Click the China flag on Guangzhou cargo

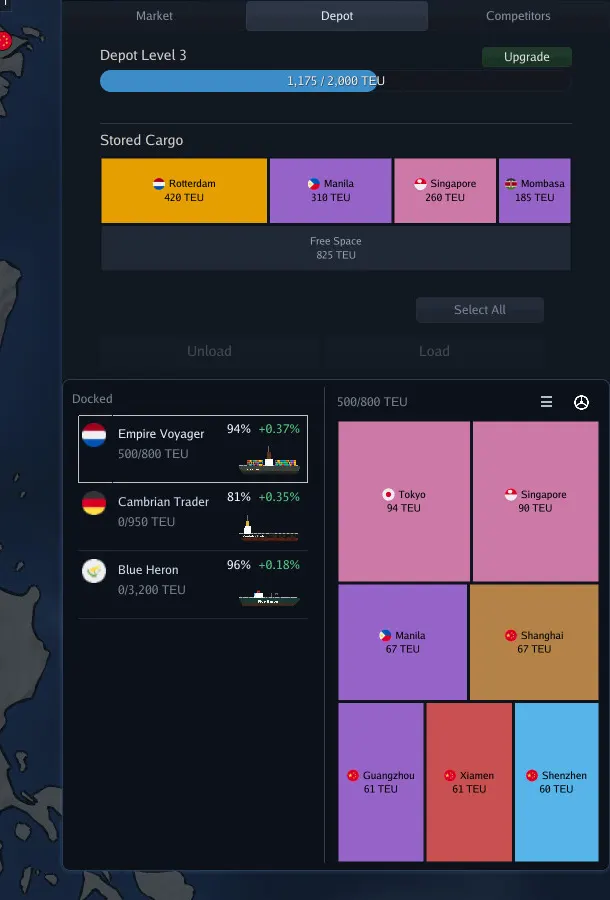[x=353, y=775]
